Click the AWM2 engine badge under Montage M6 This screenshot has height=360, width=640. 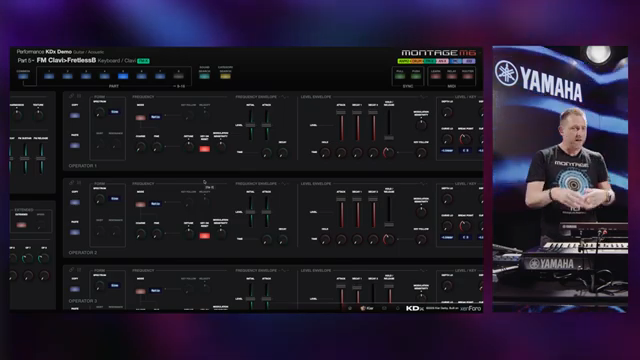coord(404,61)
